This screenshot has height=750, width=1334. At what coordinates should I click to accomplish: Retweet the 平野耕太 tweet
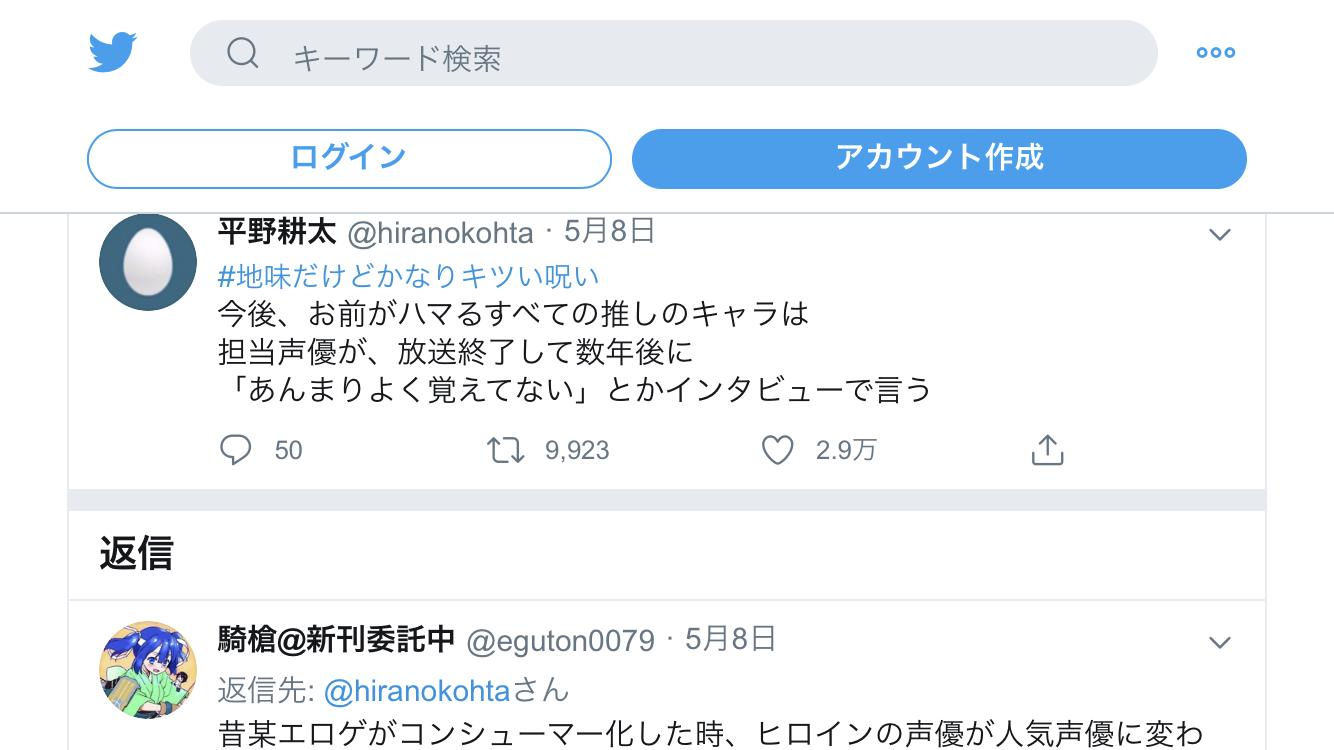pyautogui.click(x=505, y=451)
